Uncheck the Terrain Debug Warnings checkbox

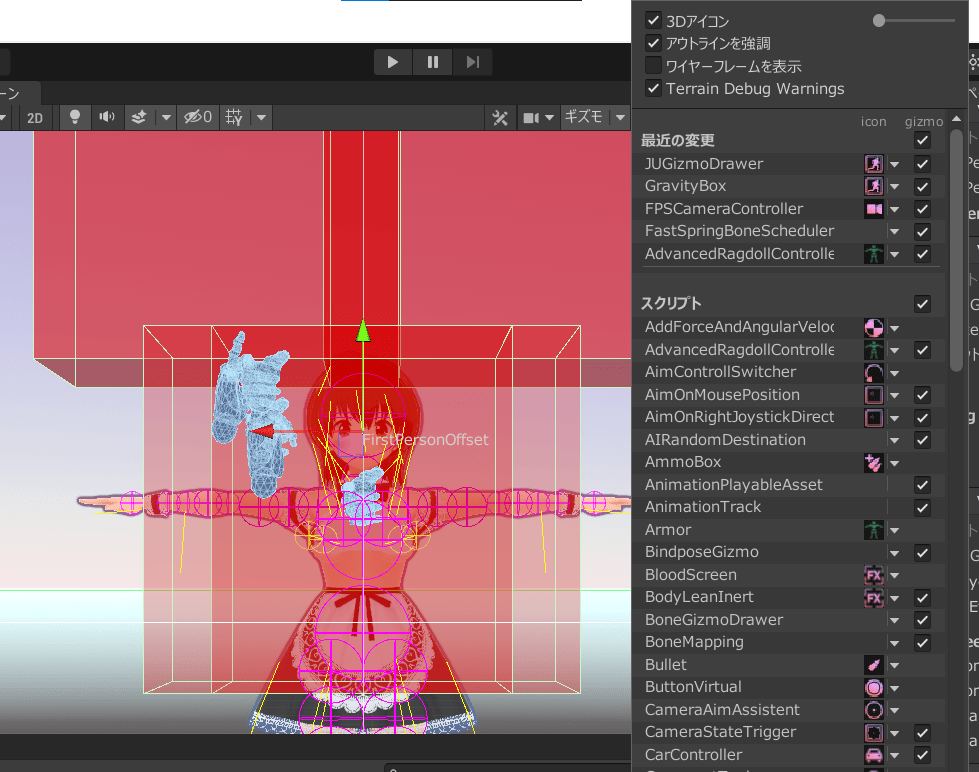tap(653, 89)
